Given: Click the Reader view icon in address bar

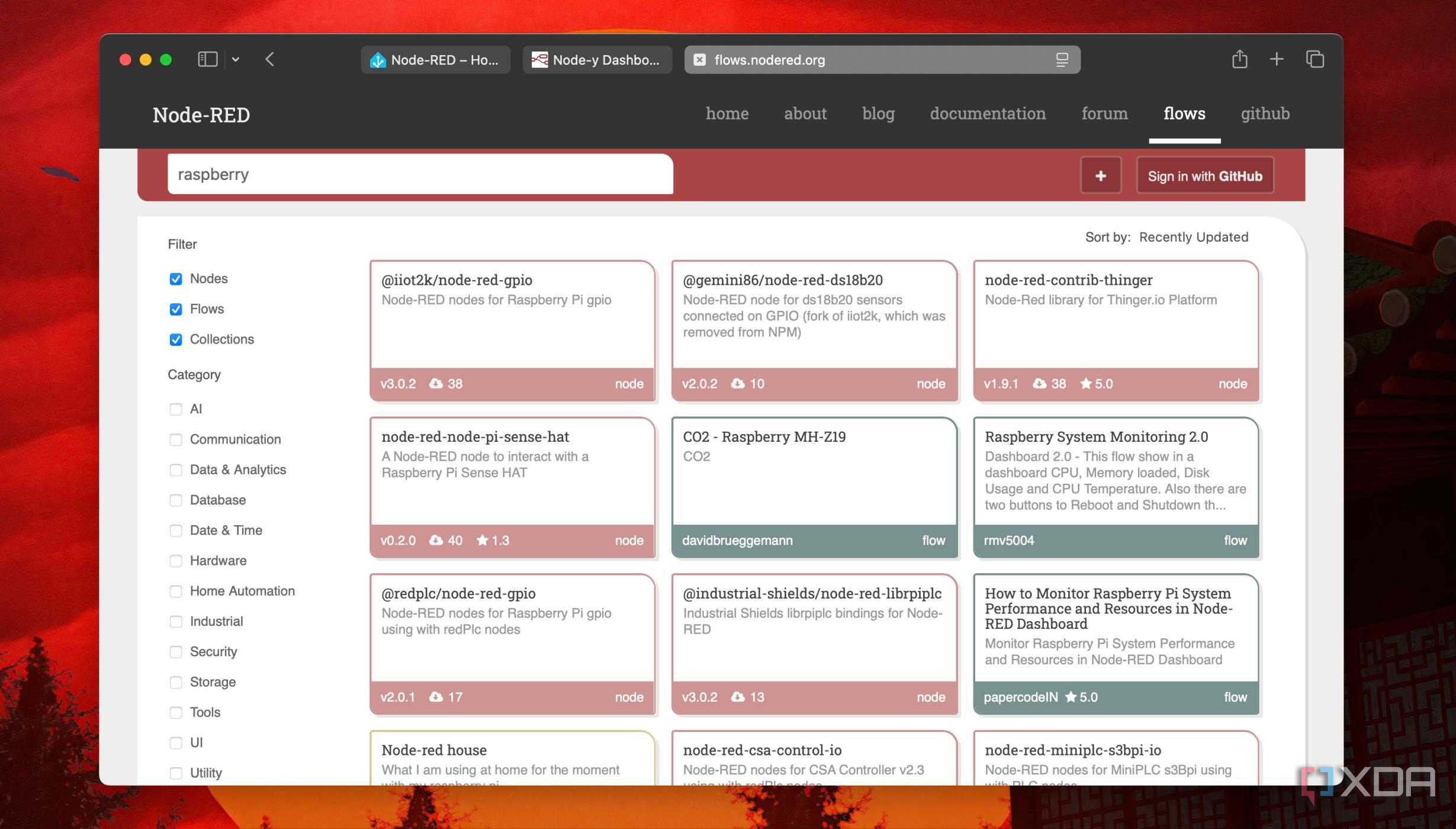Looking at the screenshot, I should [1062, 60].
